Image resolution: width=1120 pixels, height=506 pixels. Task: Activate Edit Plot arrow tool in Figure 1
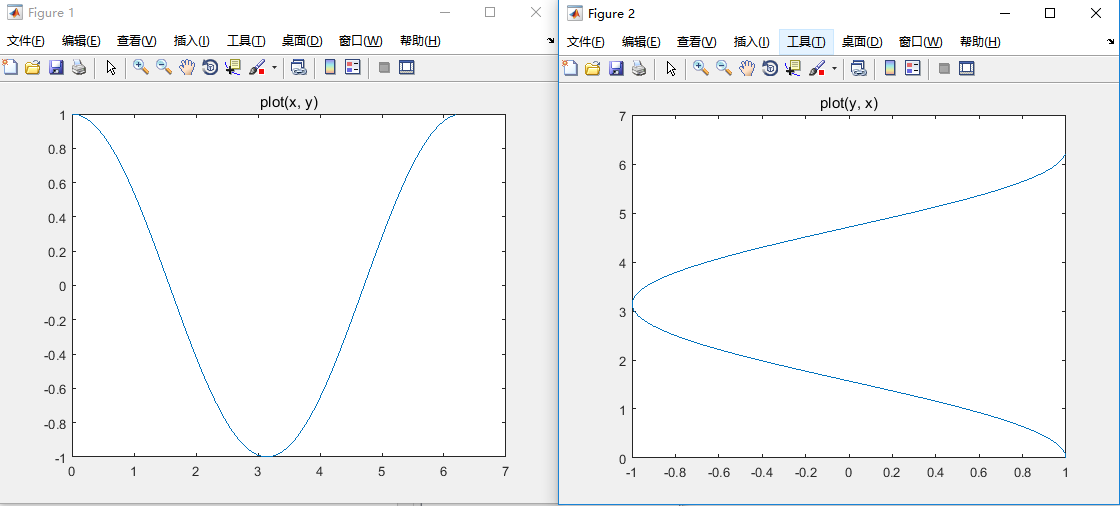(111, 68)
